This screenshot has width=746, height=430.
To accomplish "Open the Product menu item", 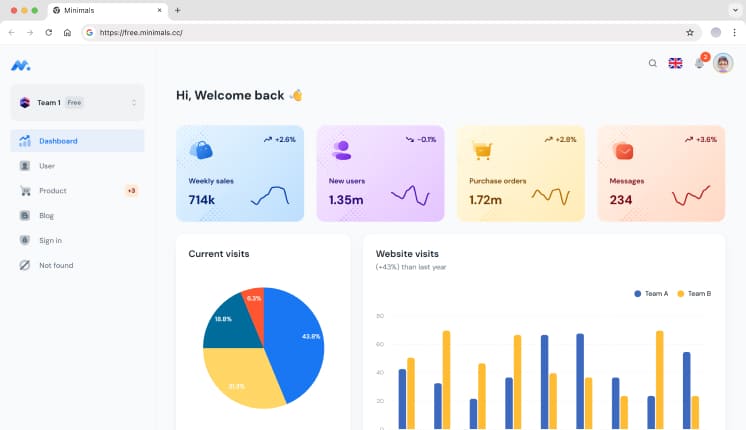I will (x=78, y=191).
